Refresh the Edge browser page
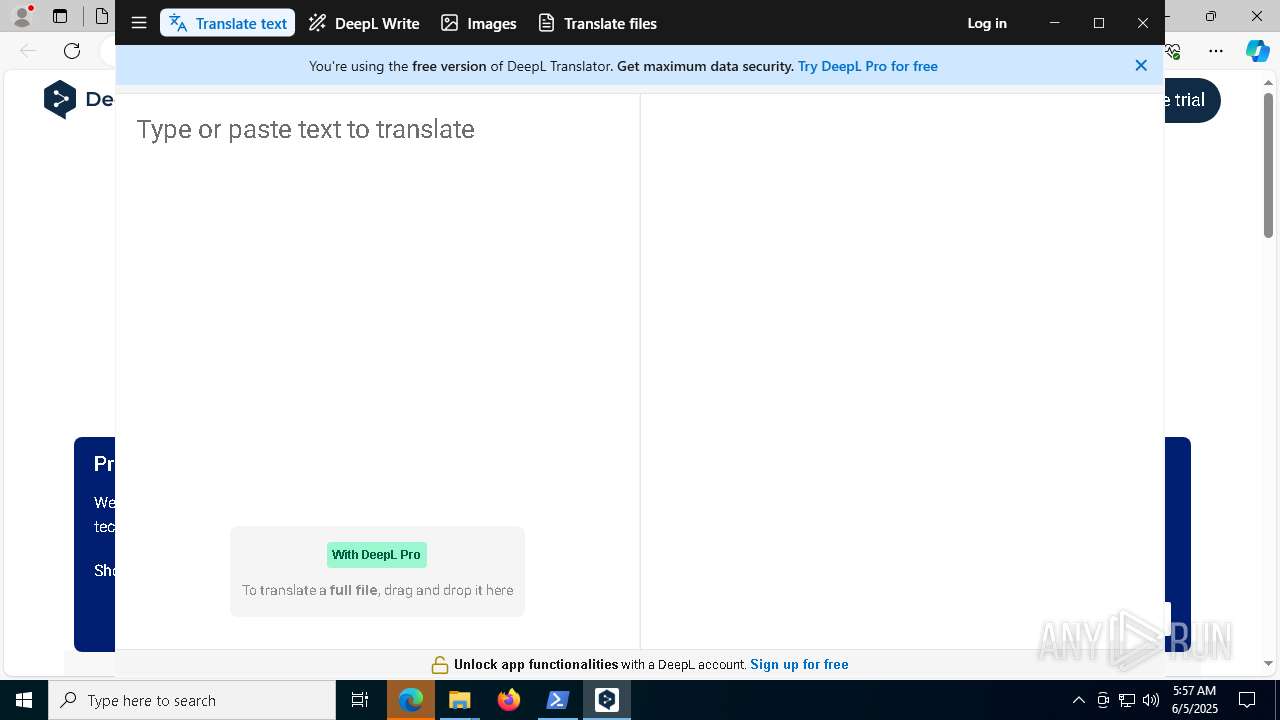Image resolution: width=1280 pixels, height=720 pixels. (x=72, y=51)
